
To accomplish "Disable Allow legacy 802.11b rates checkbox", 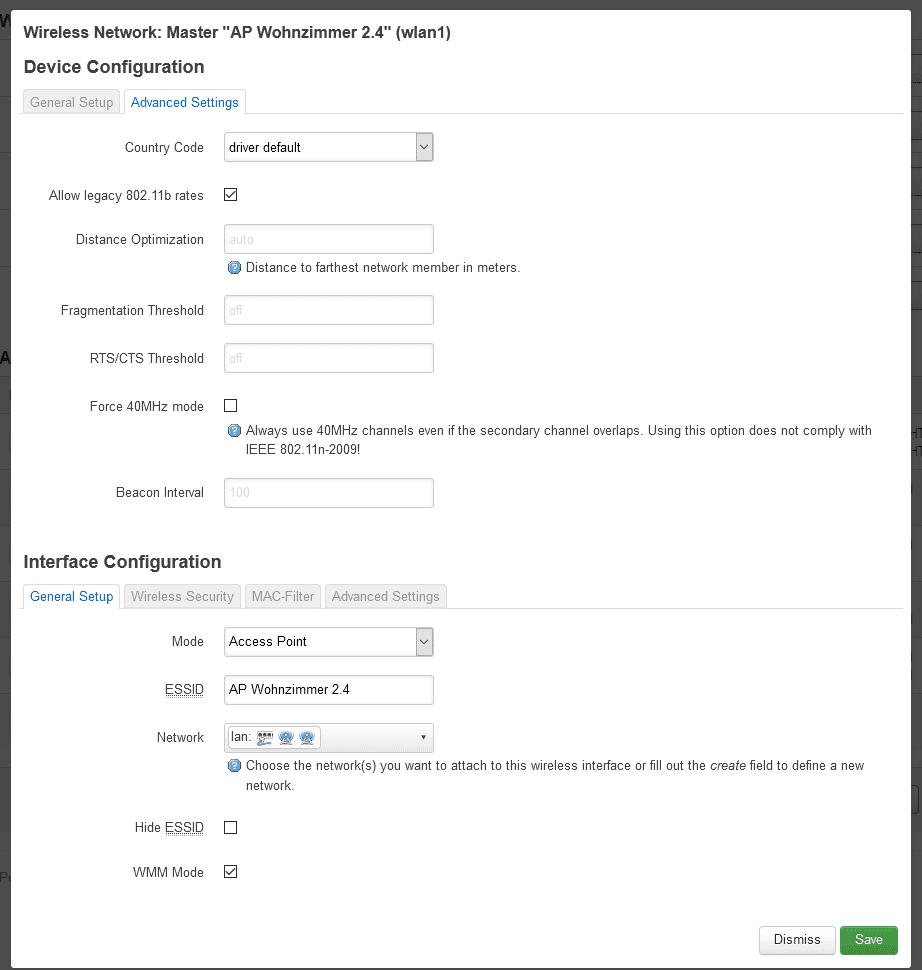I will [x=231, y=195].
